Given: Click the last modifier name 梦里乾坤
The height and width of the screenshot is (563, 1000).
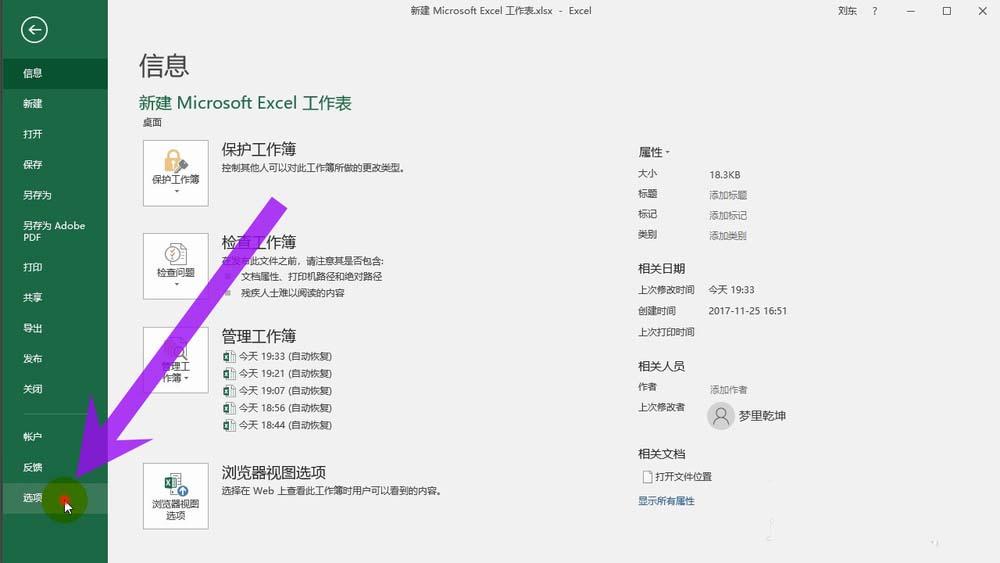Looking at the screenshot, I should (x=762, y=416).
